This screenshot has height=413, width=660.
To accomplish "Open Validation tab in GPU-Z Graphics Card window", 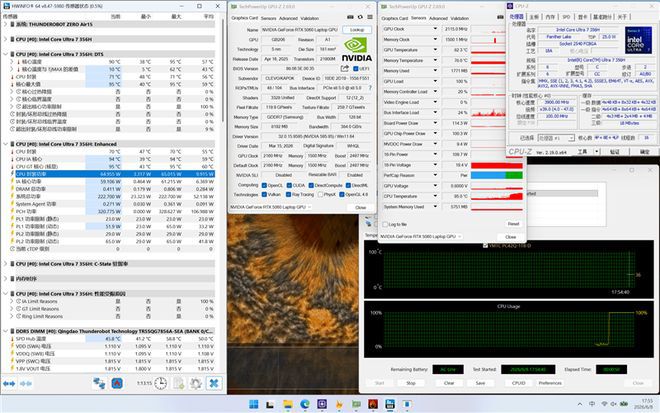I will pos(309,18).
